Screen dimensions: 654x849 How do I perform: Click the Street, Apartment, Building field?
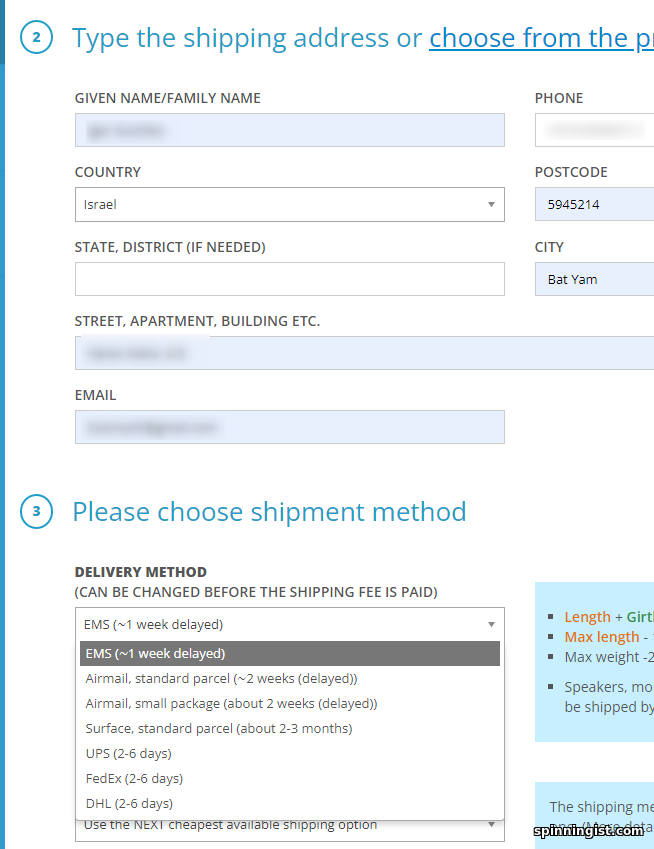coord(364,353)
